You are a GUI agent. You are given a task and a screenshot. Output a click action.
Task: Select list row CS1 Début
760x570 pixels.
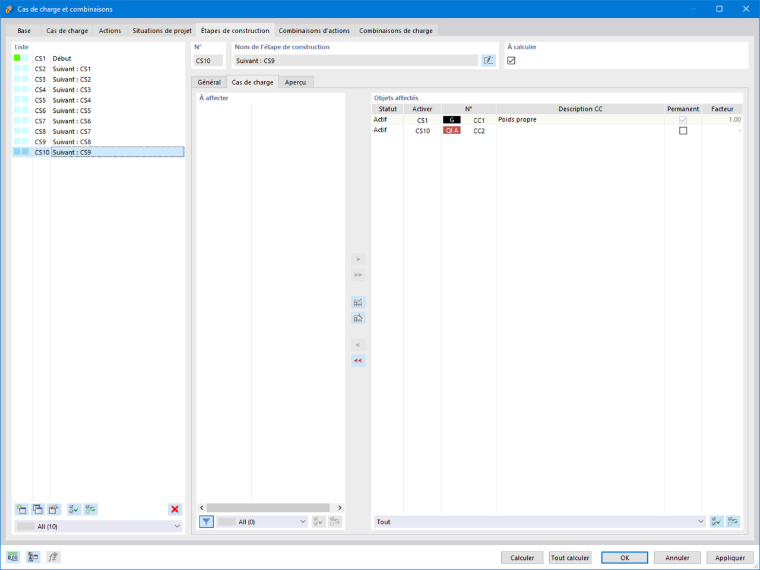(98, 58)
